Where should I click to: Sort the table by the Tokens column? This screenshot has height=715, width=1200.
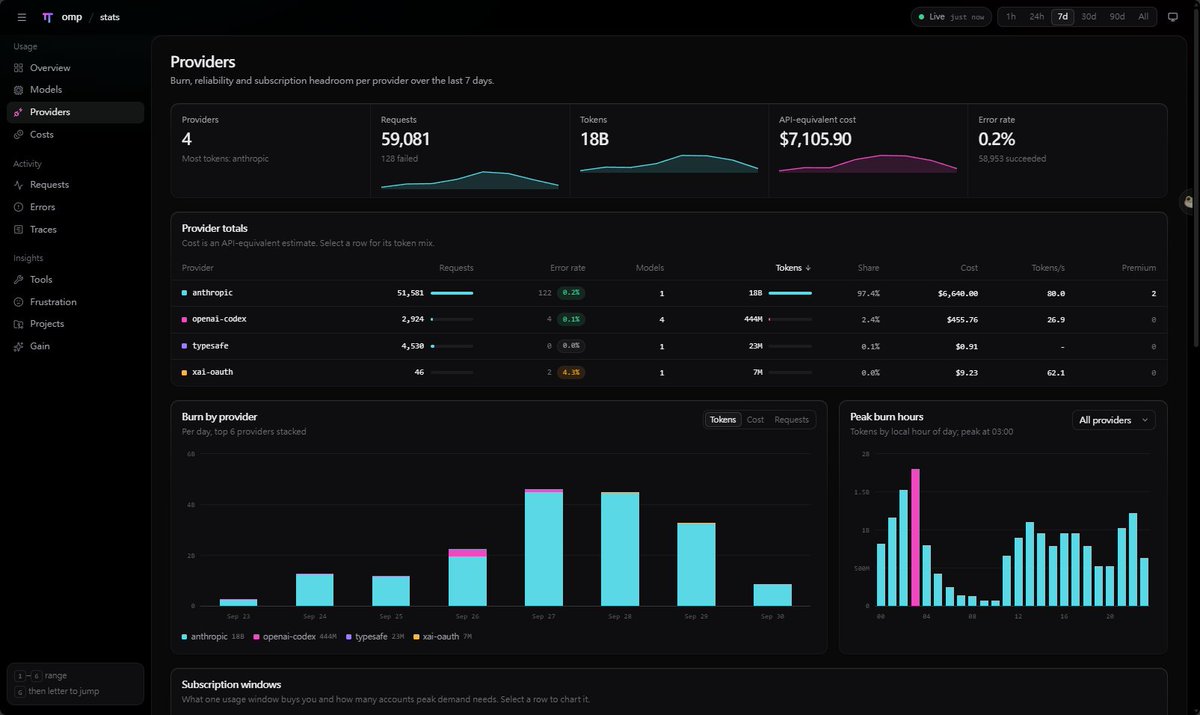coord(793,268)
